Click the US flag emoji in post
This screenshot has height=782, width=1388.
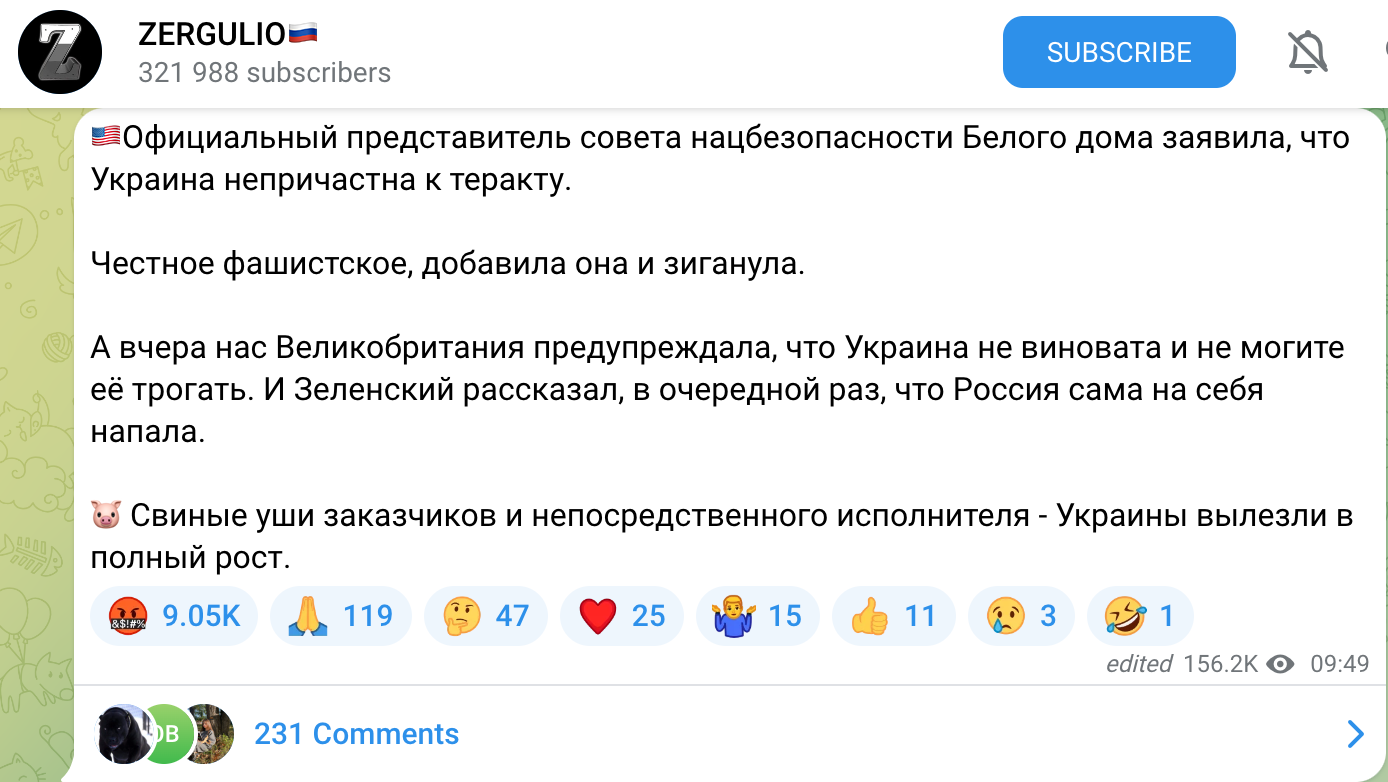[x=105, y=136]
